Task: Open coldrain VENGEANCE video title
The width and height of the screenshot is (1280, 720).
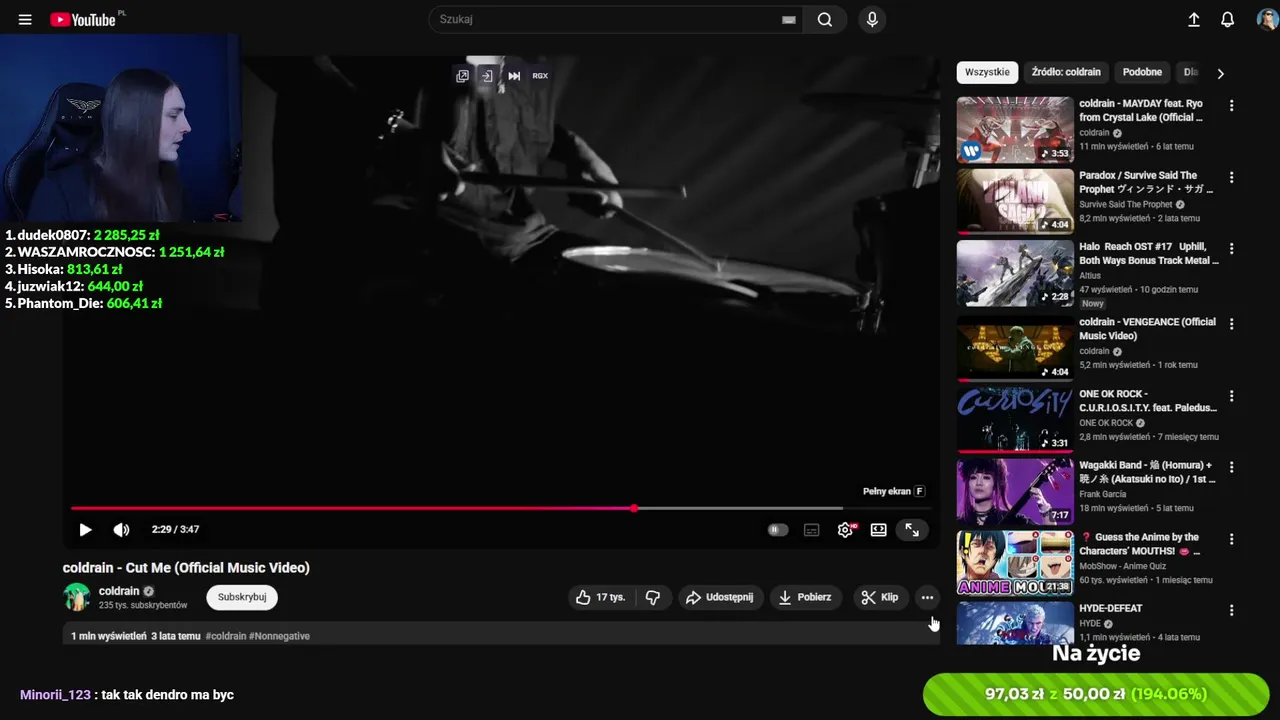Action: 1147,329
